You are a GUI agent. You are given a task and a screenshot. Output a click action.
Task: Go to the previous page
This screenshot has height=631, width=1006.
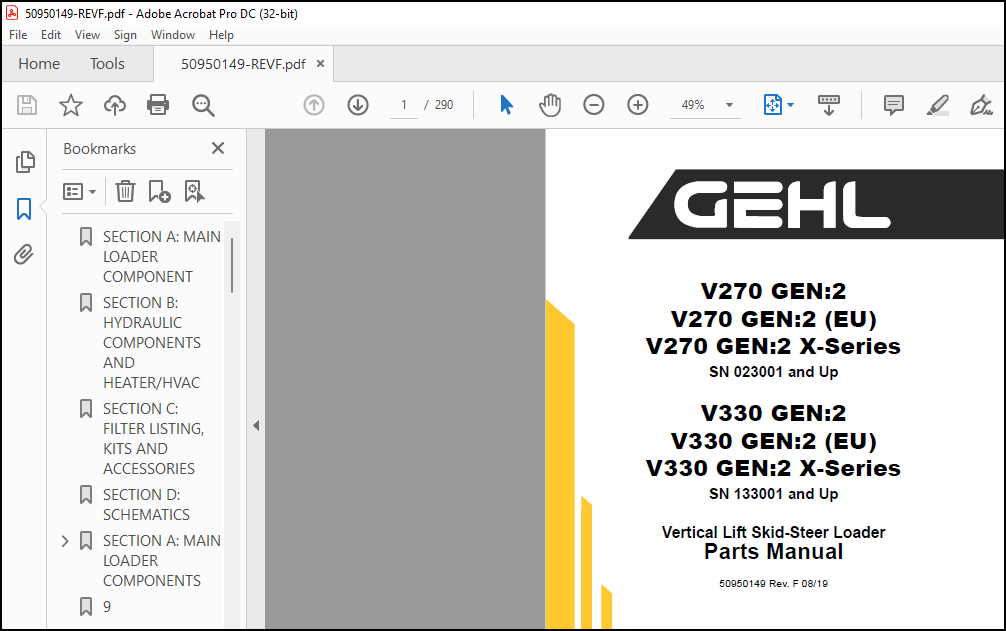314,105
